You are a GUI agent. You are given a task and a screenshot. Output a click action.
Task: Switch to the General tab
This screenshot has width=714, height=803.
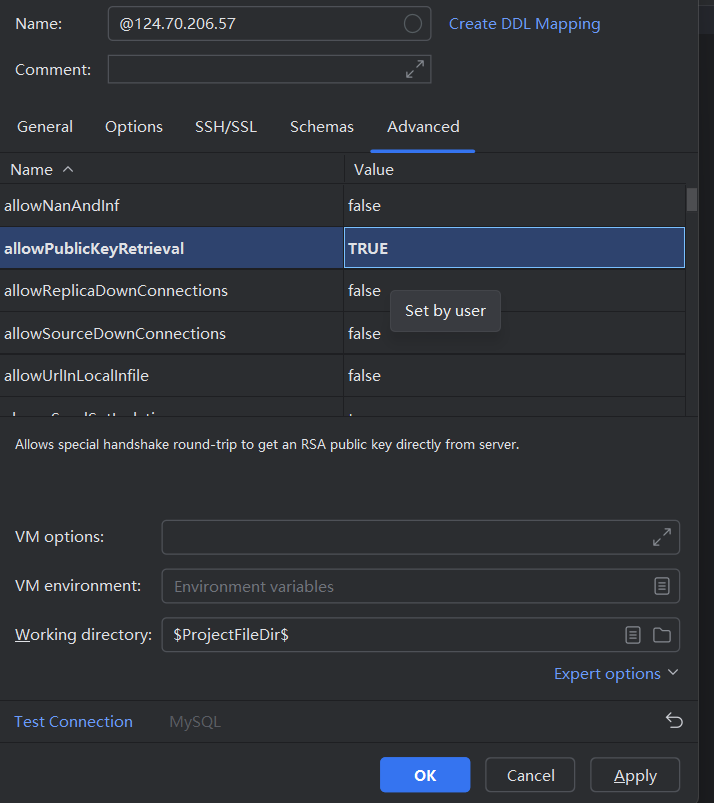coord(45,127)
